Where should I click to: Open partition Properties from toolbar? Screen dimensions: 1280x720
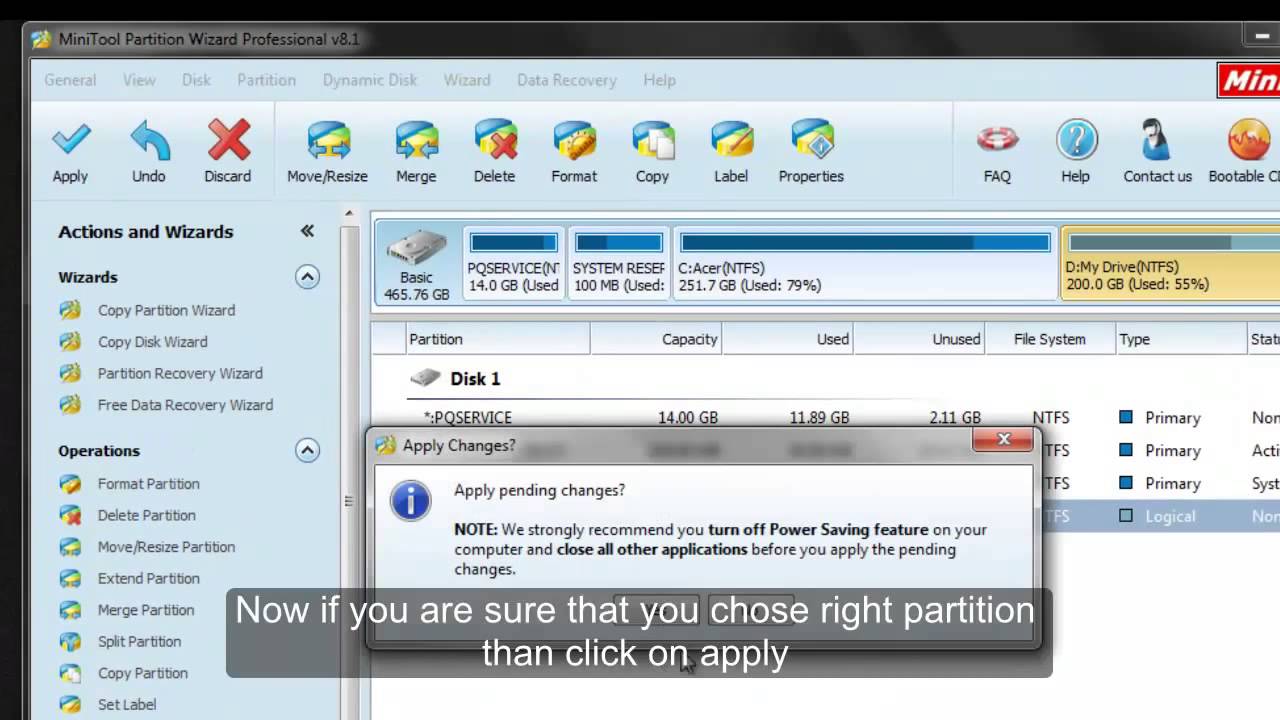(811, 141)
